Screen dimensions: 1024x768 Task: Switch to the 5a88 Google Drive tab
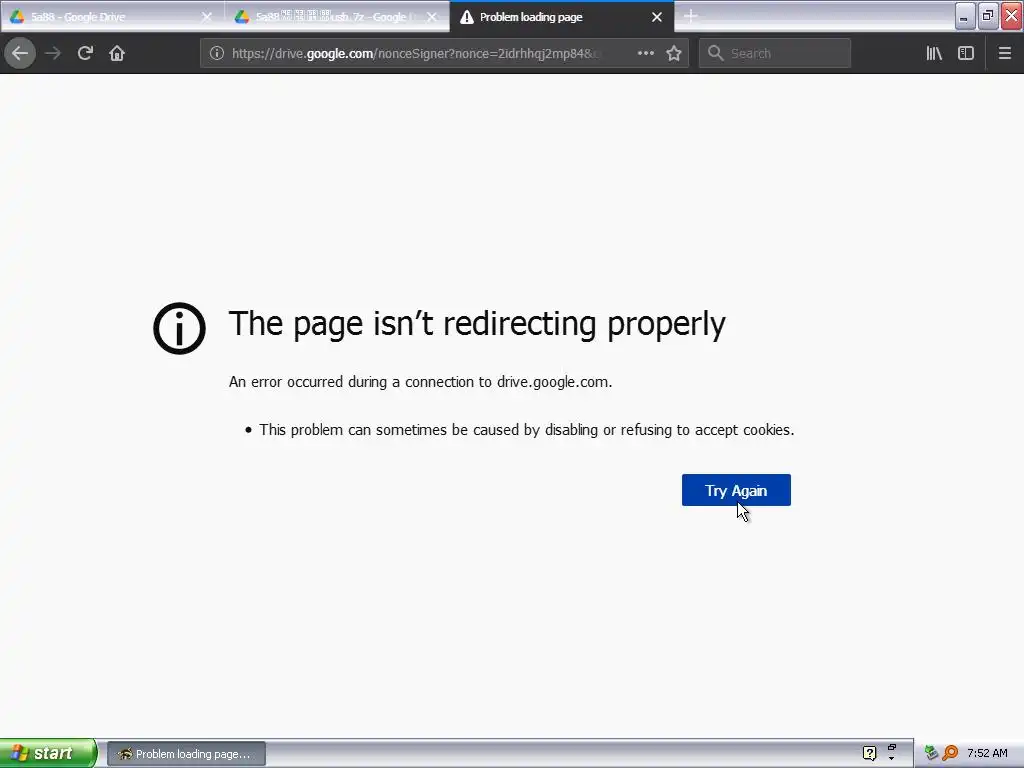[111, 17]
